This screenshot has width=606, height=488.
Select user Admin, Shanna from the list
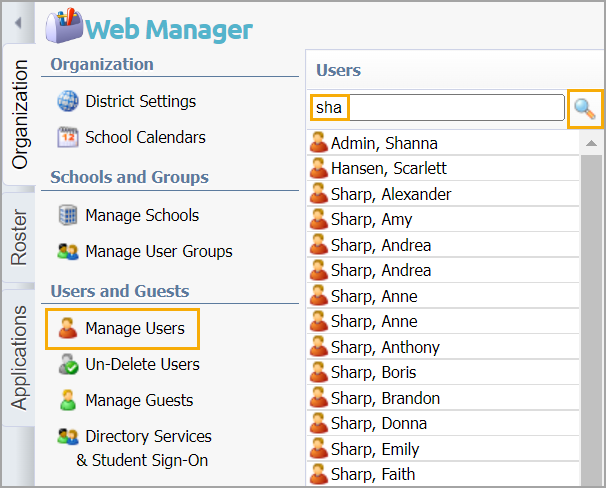click(443, 143)
